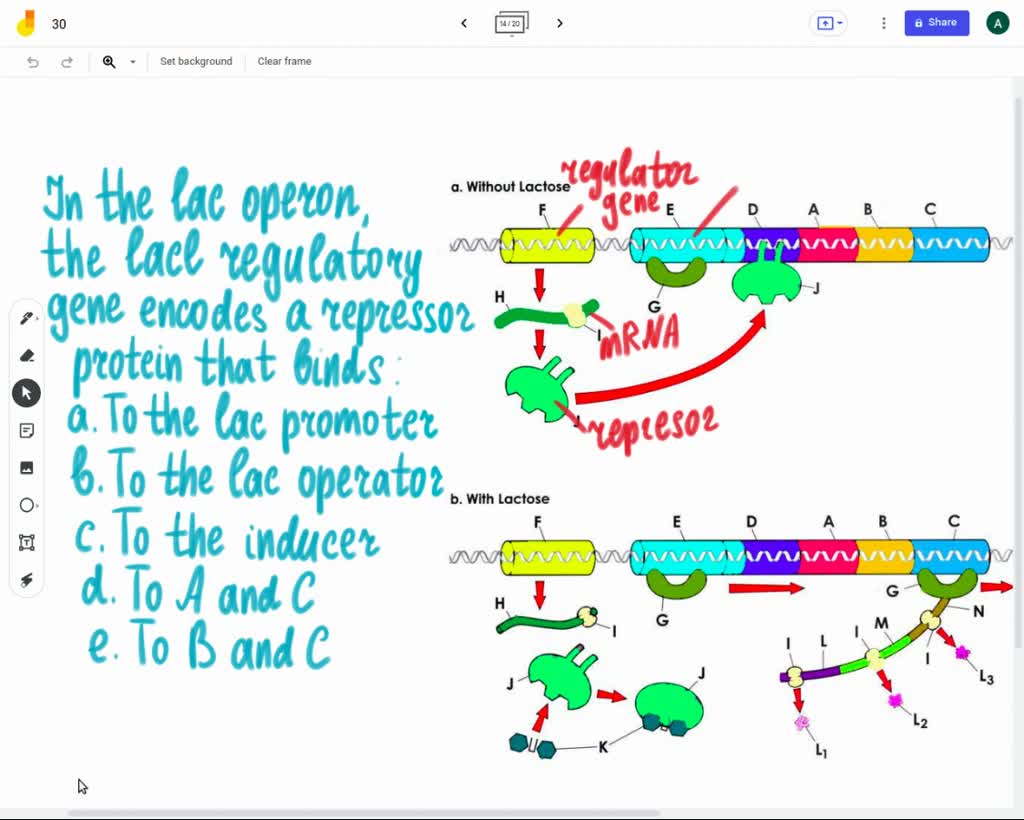Choose the Circle shape tool
The width and height of the screenshot is (1024, 820).
point(27,505)
